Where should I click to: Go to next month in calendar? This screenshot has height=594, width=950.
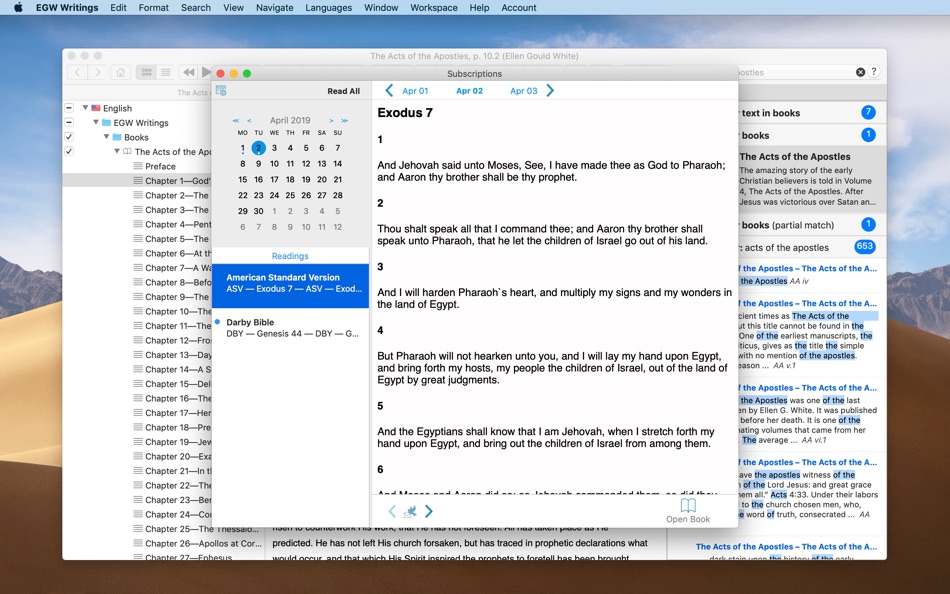coord(331,121)
